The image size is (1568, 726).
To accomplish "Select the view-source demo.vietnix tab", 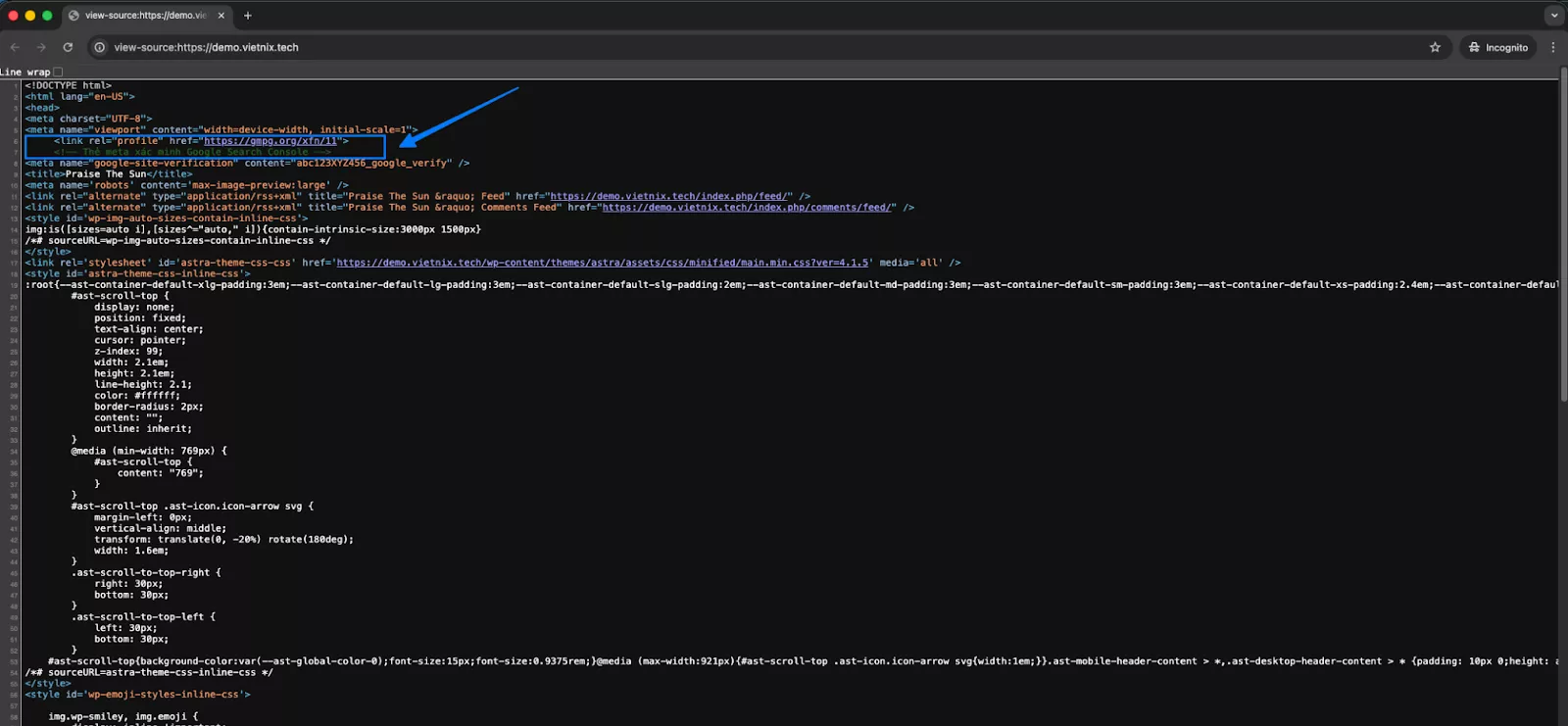I will click(x=147, y=16).
